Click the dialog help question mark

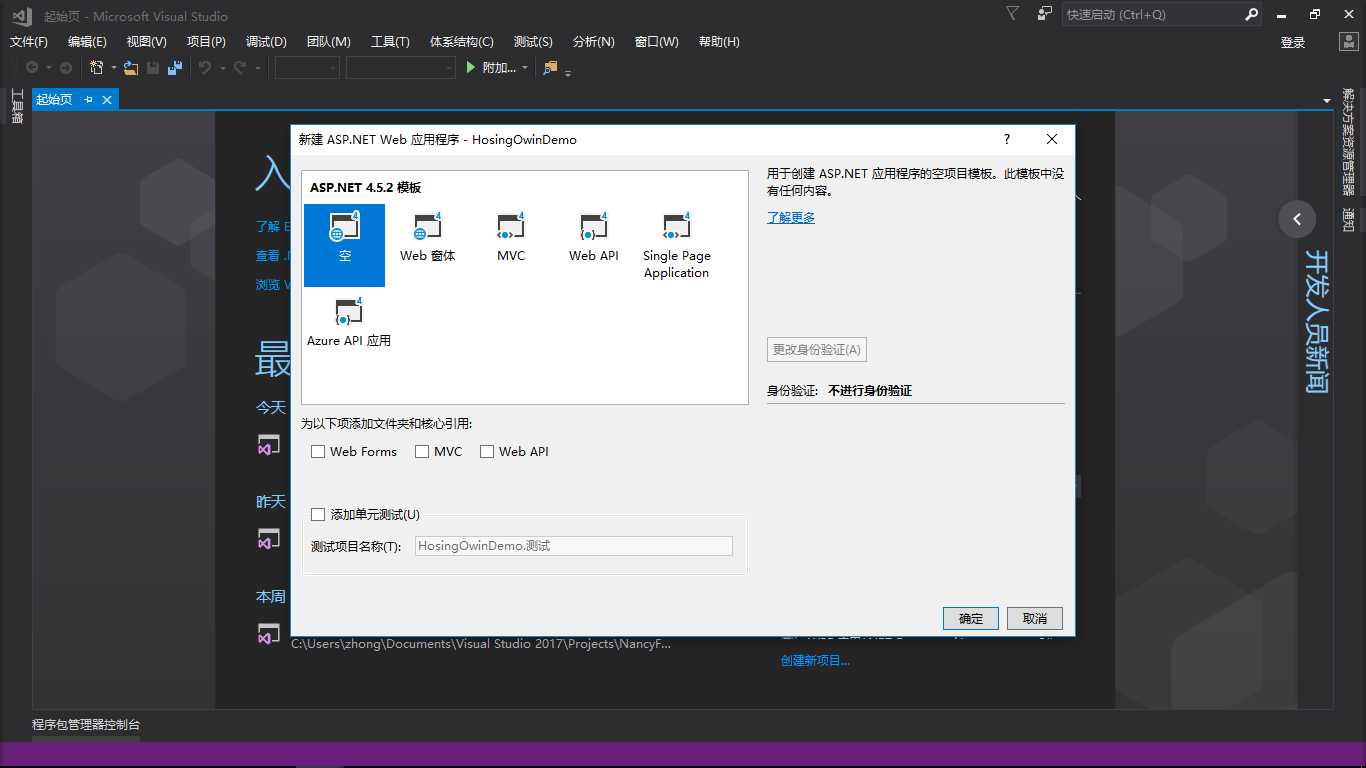pos(1007,139)
